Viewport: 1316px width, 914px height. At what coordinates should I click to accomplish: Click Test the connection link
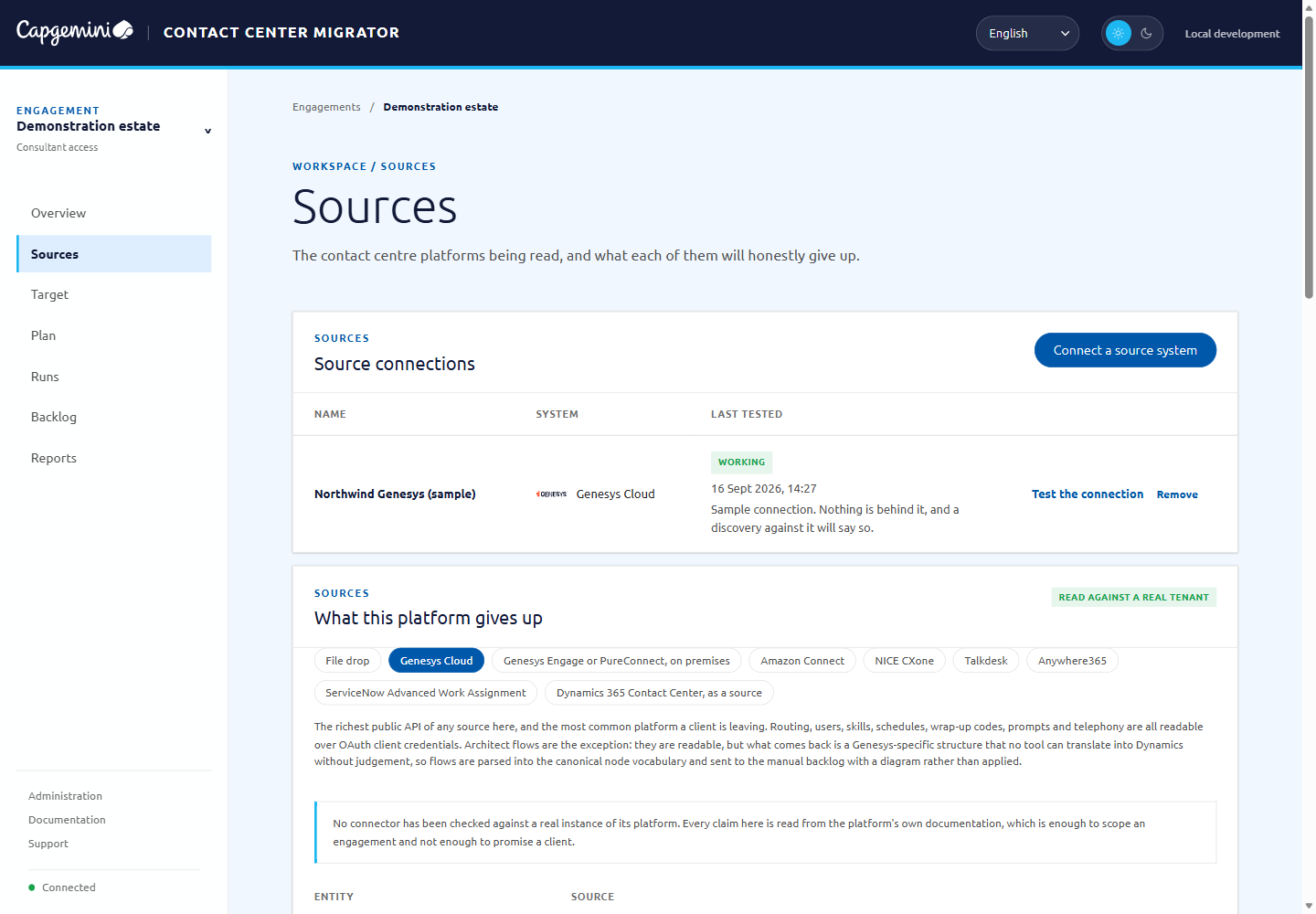point(1088,494)
